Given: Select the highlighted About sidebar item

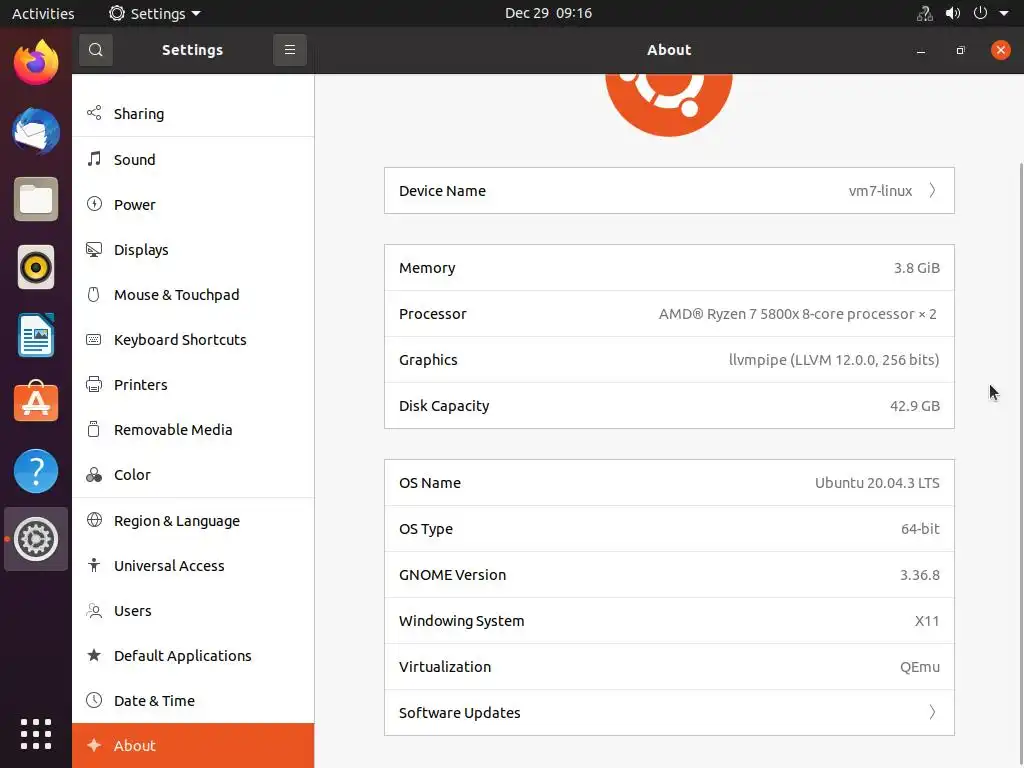Looking at the screenshot, I should tap(193, 745).
